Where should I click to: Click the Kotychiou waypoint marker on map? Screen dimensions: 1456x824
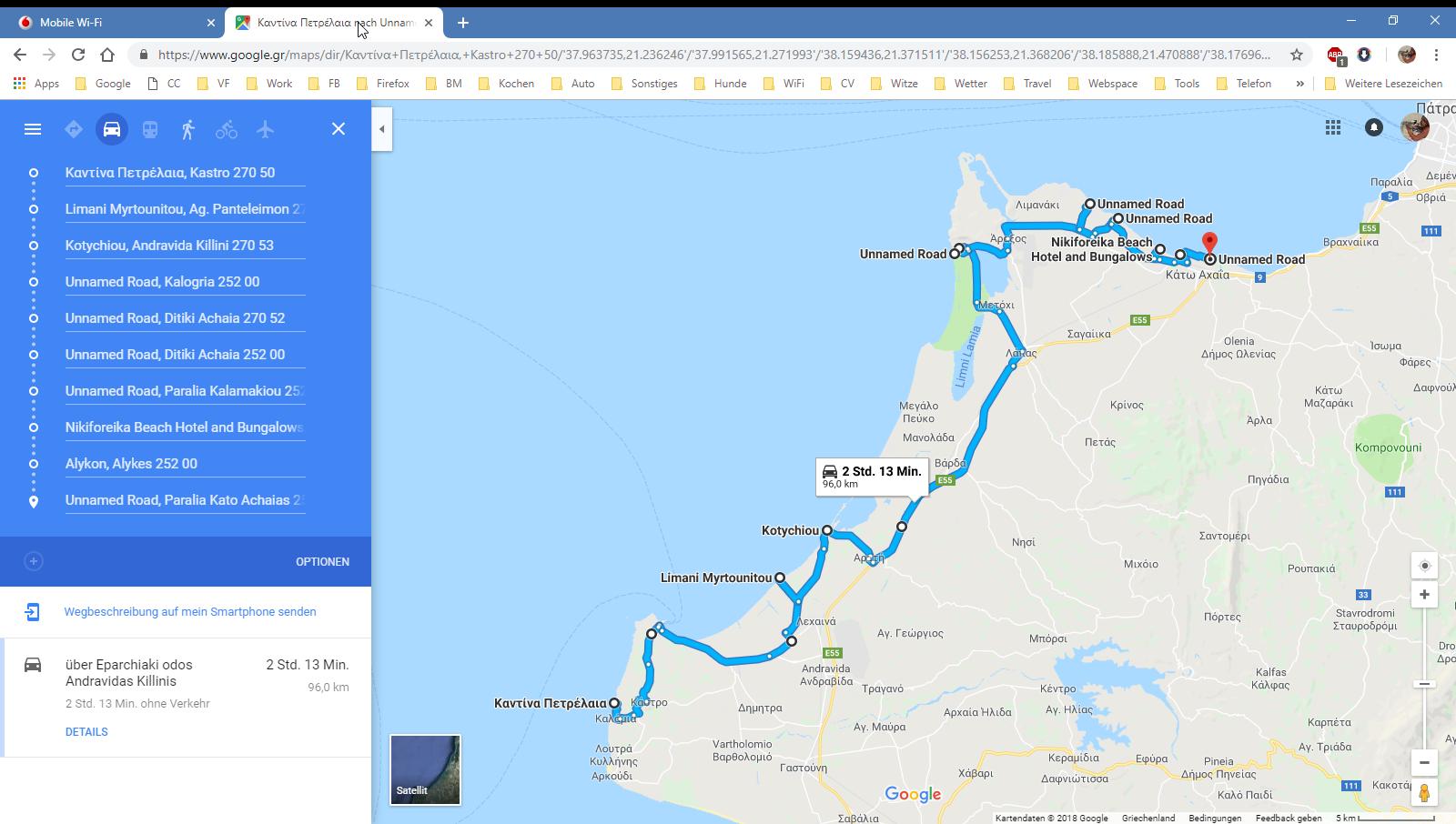(826, 530)
